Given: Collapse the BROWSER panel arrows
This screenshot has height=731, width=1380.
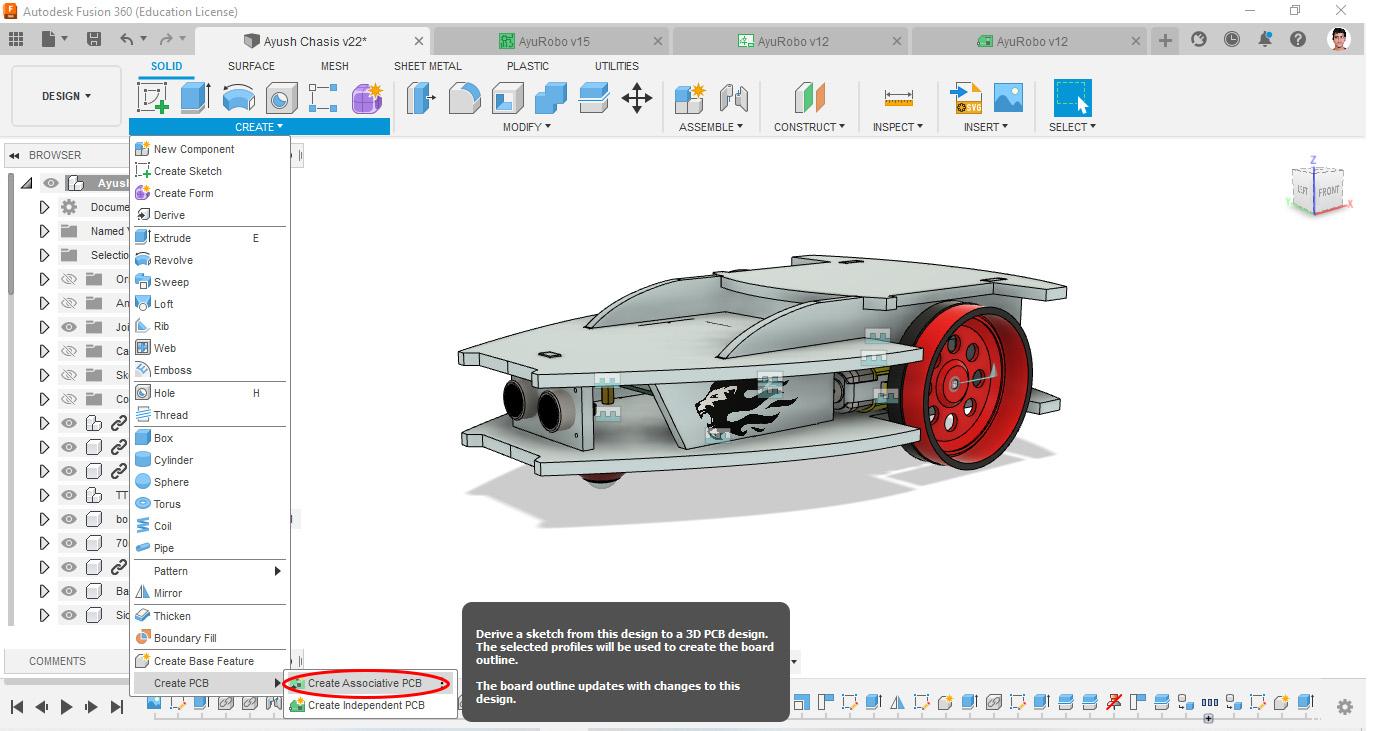Looking at the screenshot, I should 15,155.
